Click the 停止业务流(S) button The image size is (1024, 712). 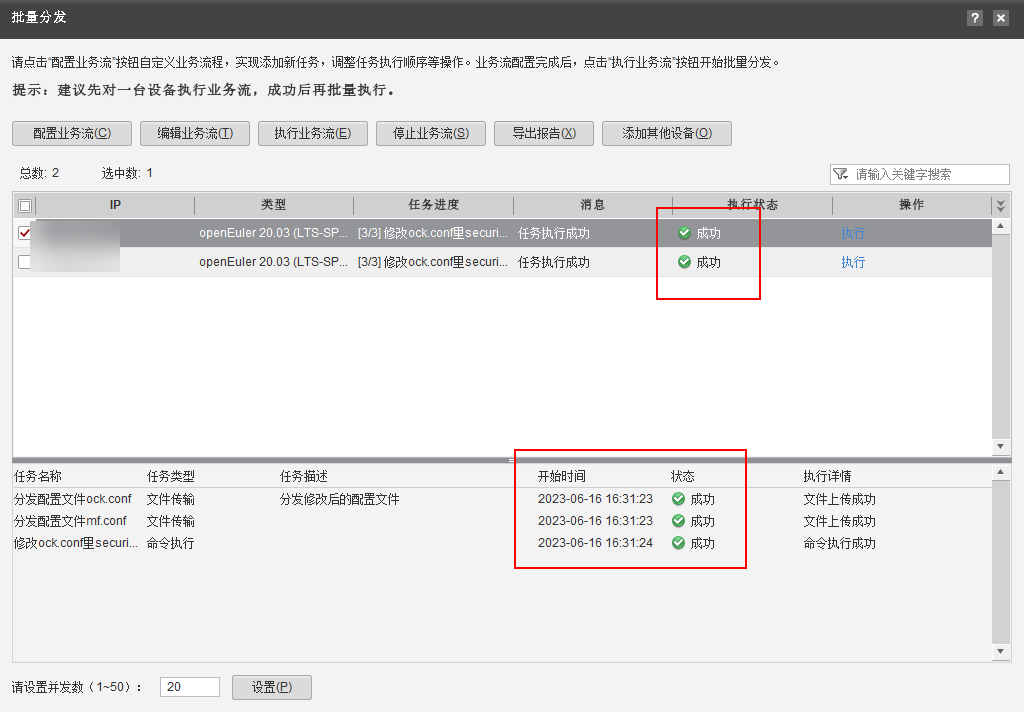pyautogui.click(x=431, y=133)
